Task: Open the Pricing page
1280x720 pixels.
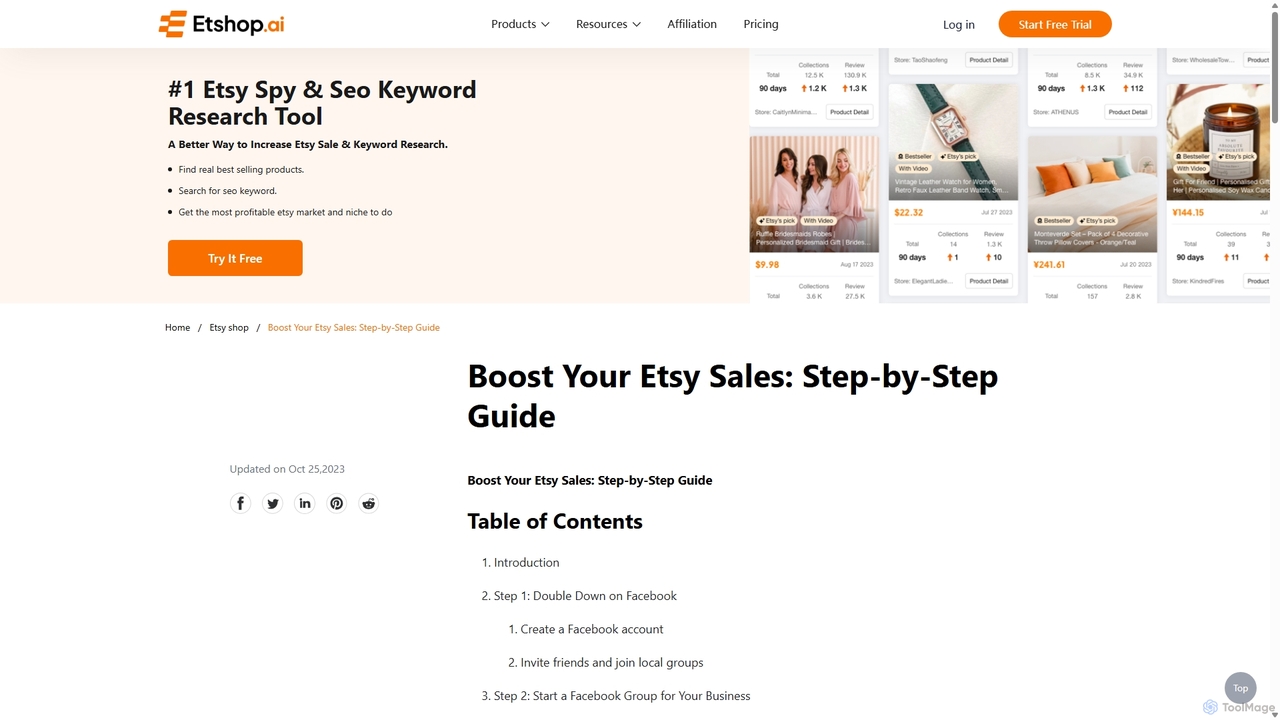Action: 761,24
